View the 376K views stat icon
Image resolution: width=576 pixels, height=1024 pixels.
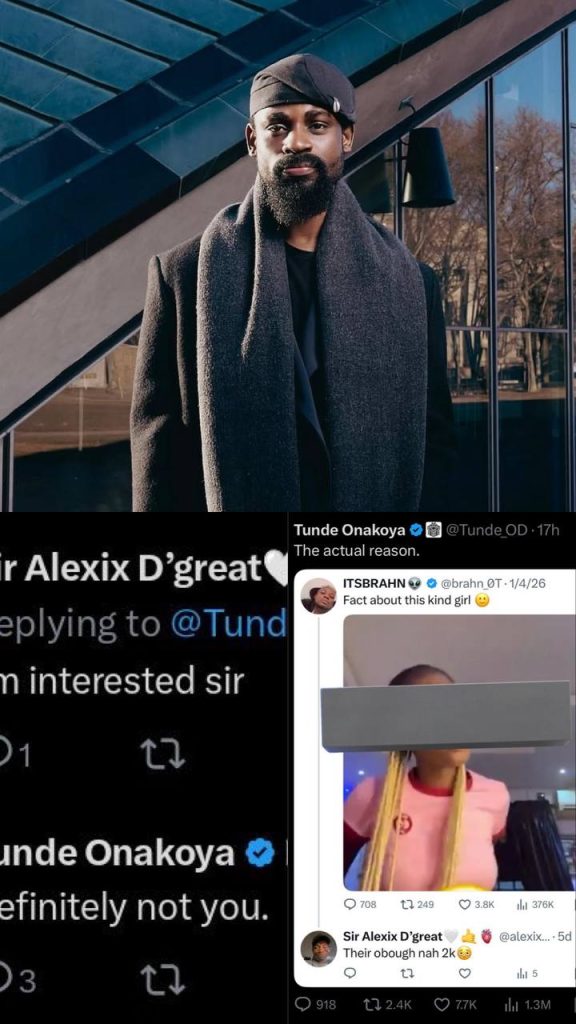522,904
